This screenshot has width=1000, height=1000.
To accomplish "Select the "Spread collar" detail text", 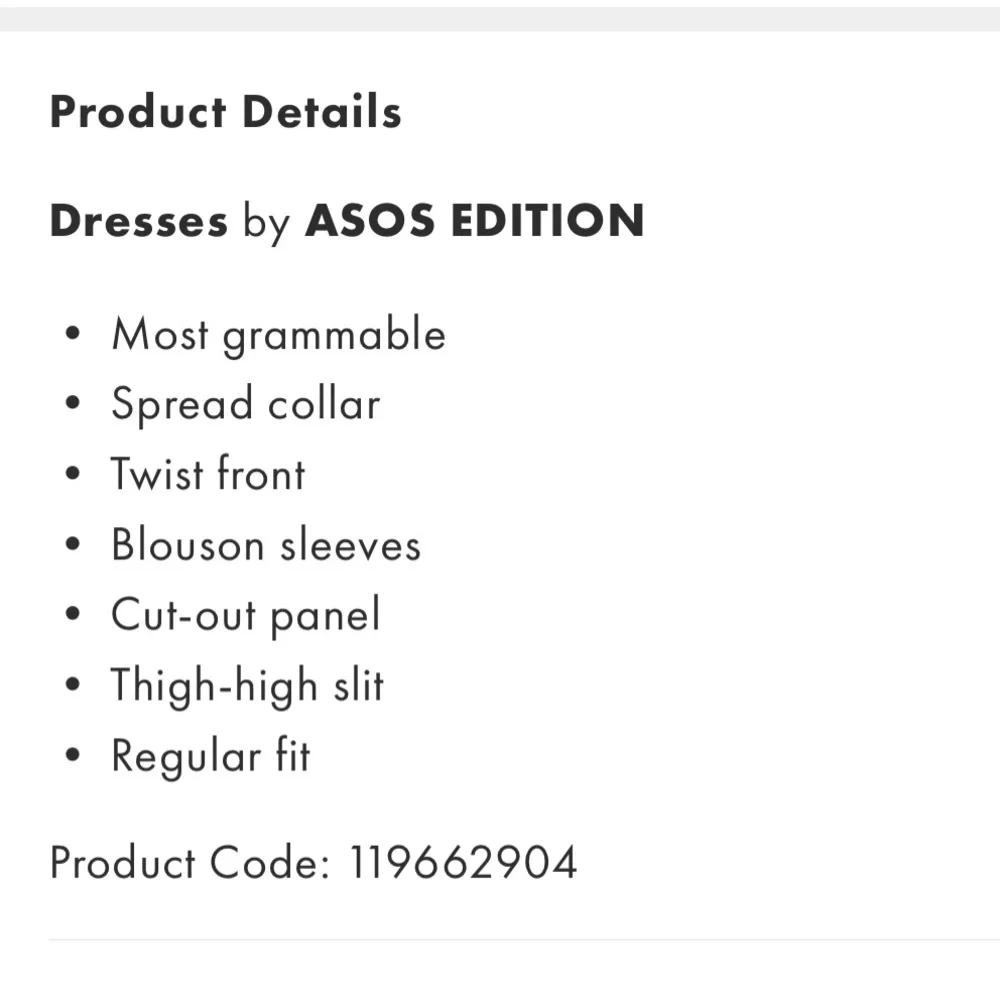I will (245, 405).
